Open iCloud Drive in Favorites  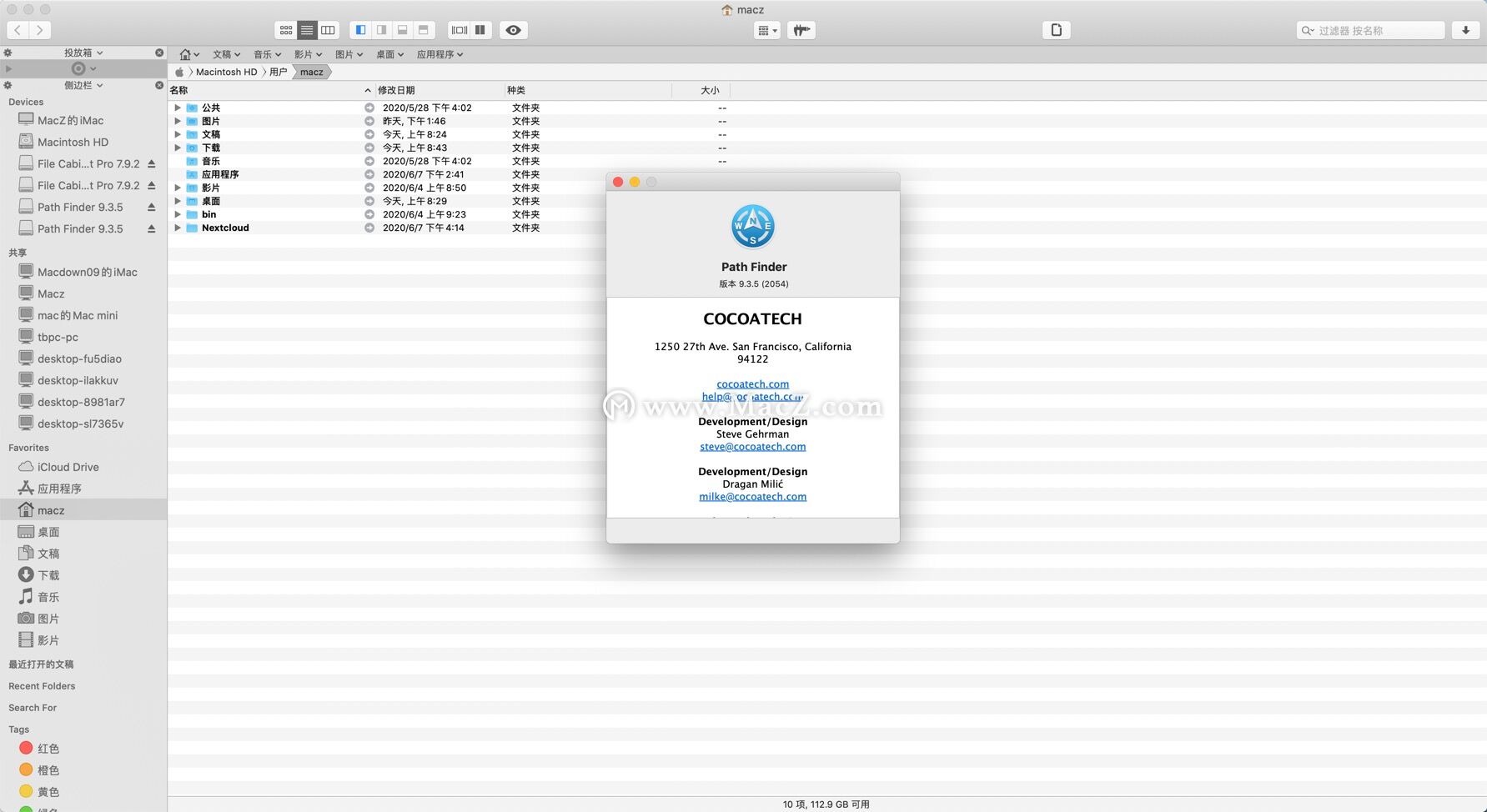click(x=83, y=467)
